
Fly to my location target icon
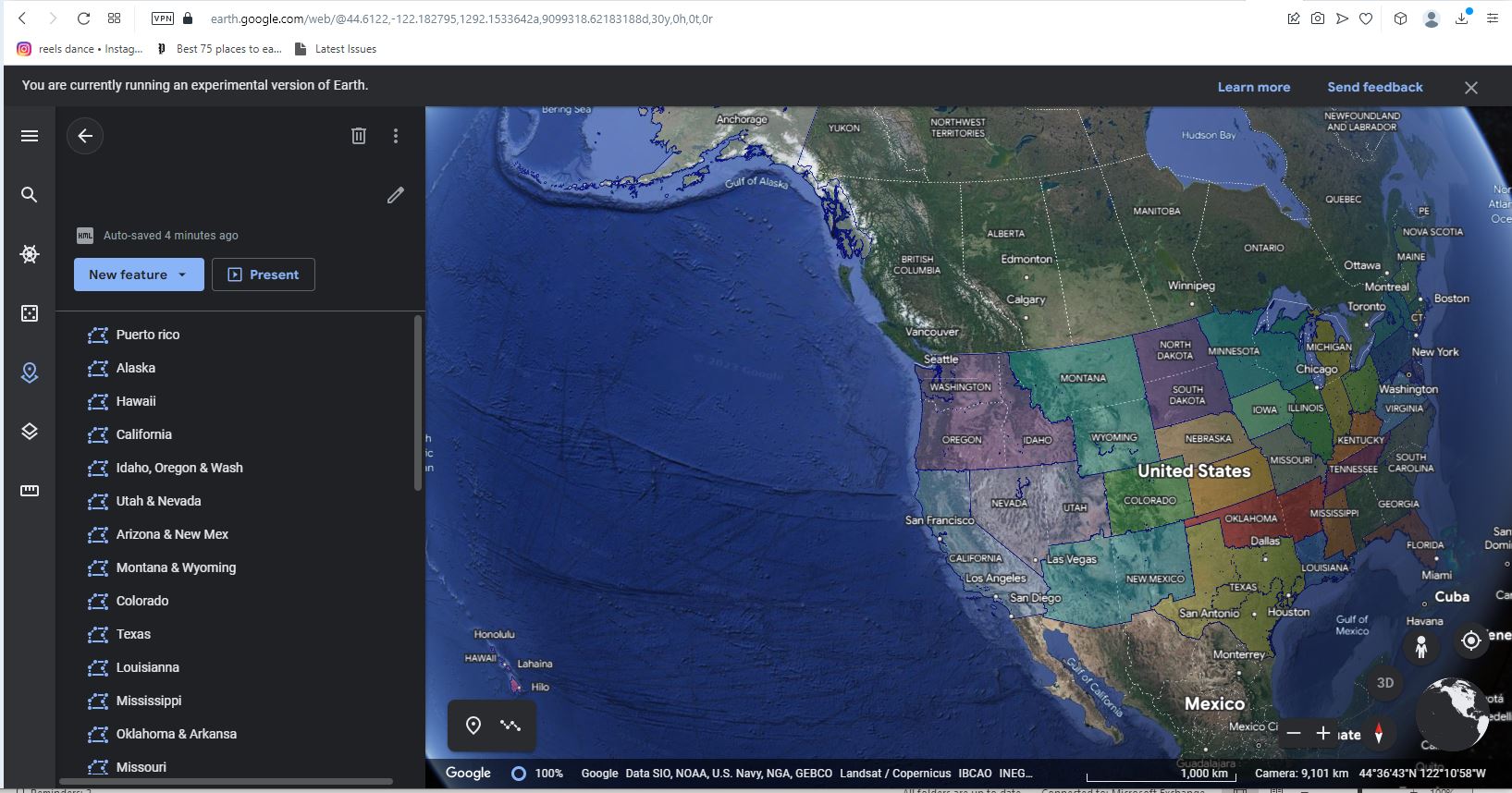click(x=1471, y=640)
